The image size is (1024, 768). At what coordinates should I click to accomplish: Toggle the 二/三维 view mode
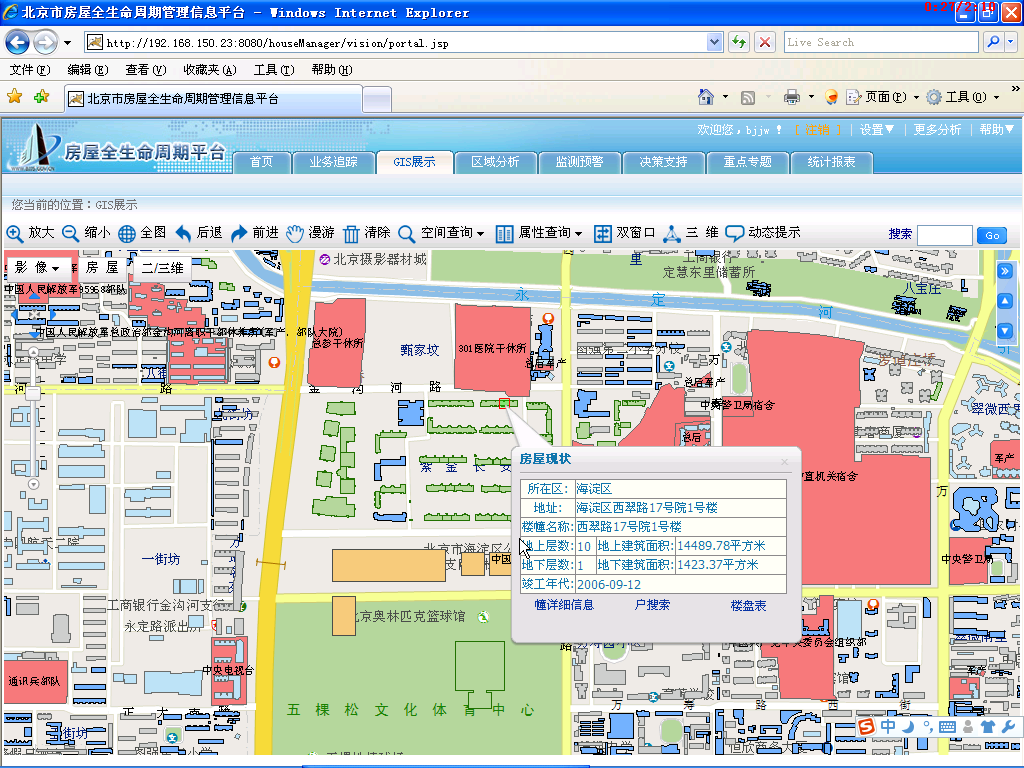162,268
